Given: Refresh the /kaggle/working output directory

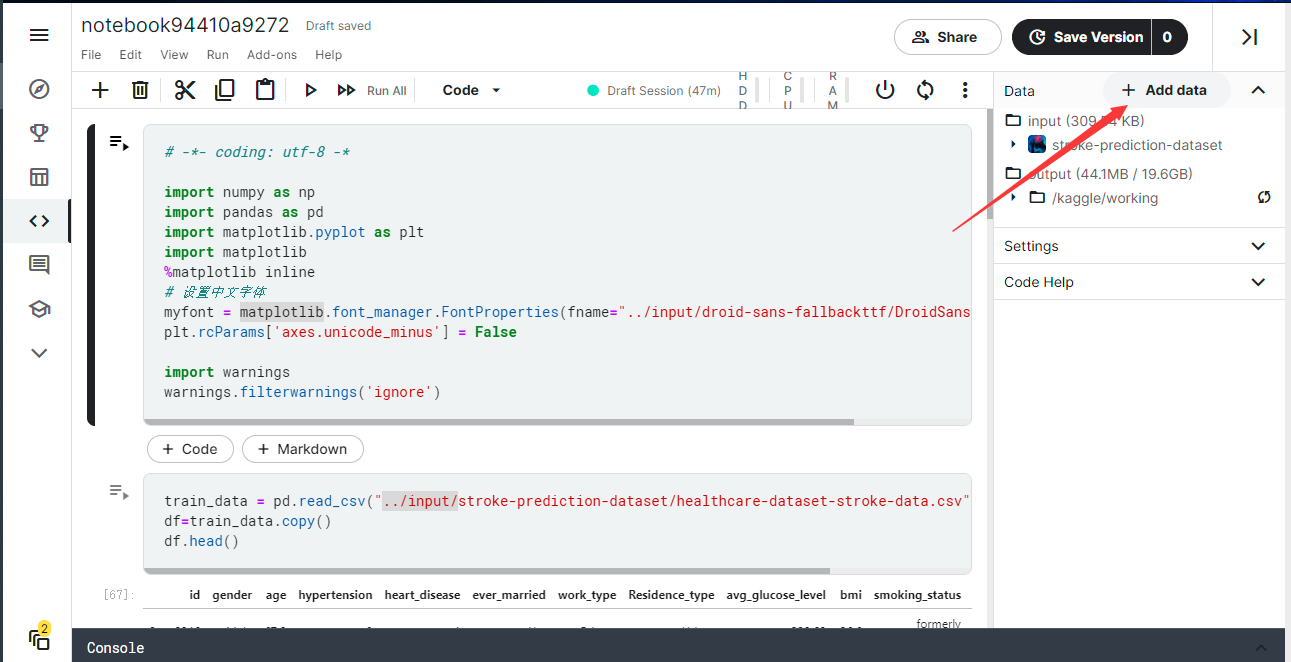Looking at the screenshot, I should point(1264,198).
